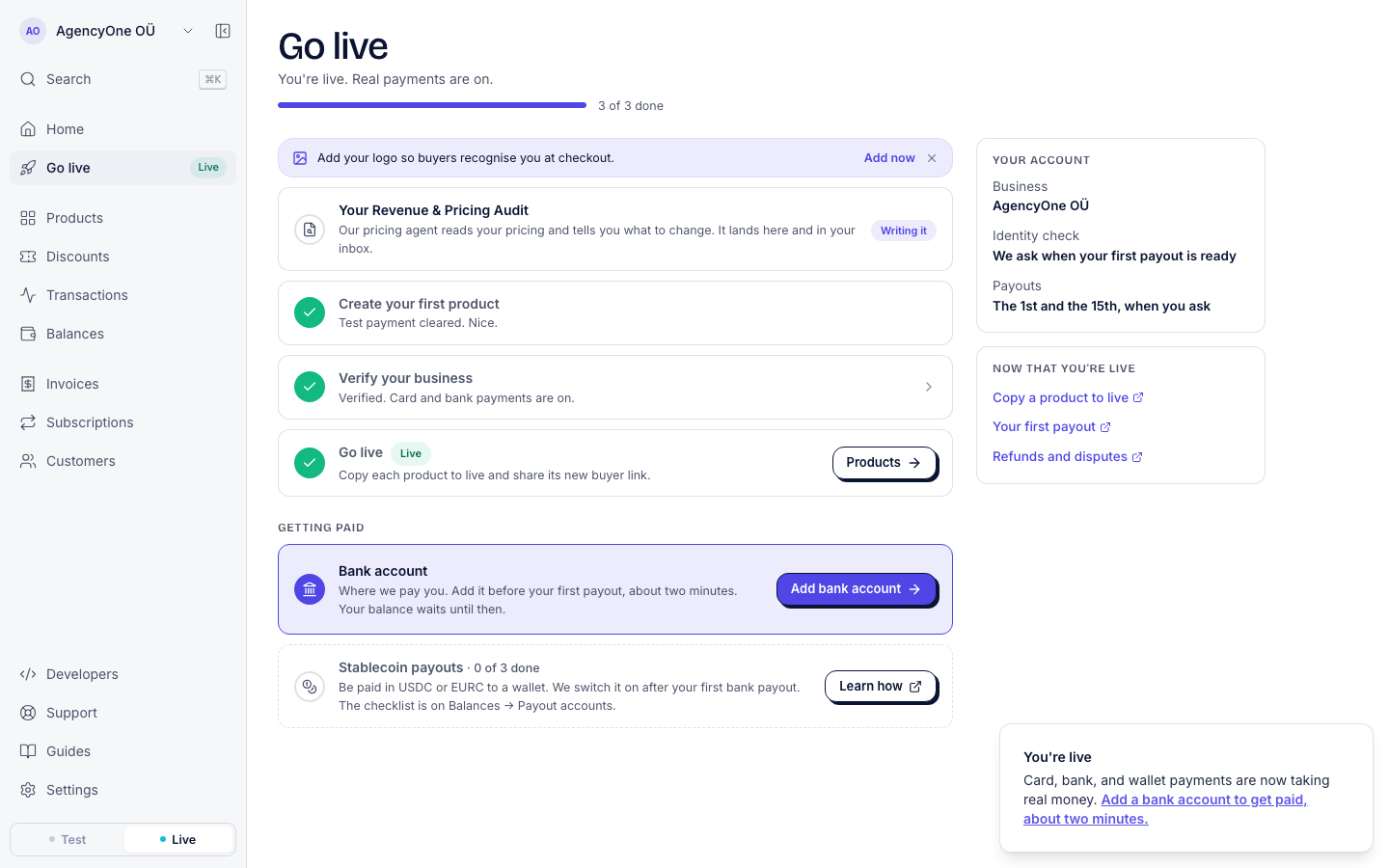The image size is (1389, 868).
Task: Click the Add bank account button
Action: pos(856,589)
